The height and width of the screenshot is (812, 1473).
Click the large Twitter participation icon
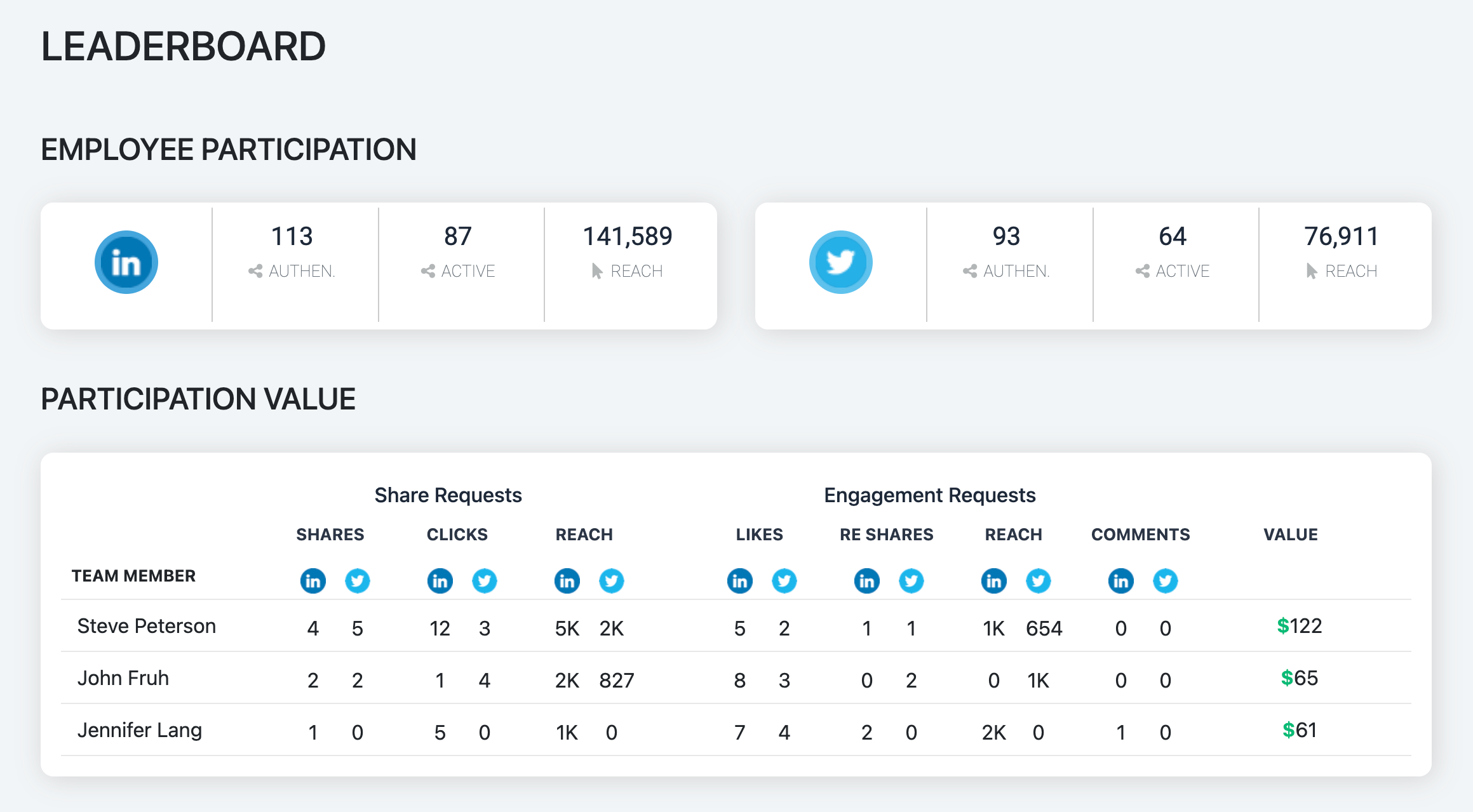[x=840, y=262]
